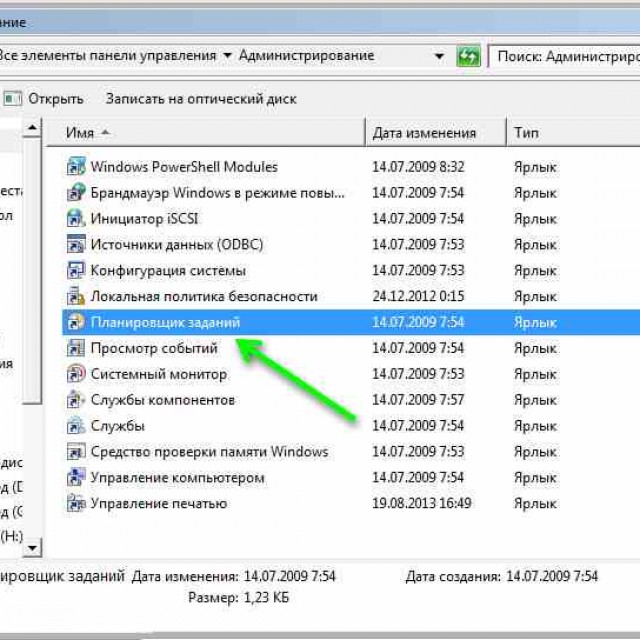The width and height of the screenshot is (640, 640).
Task: Click the Размер: 1,23 КБ detail
Action: [238, 598]
